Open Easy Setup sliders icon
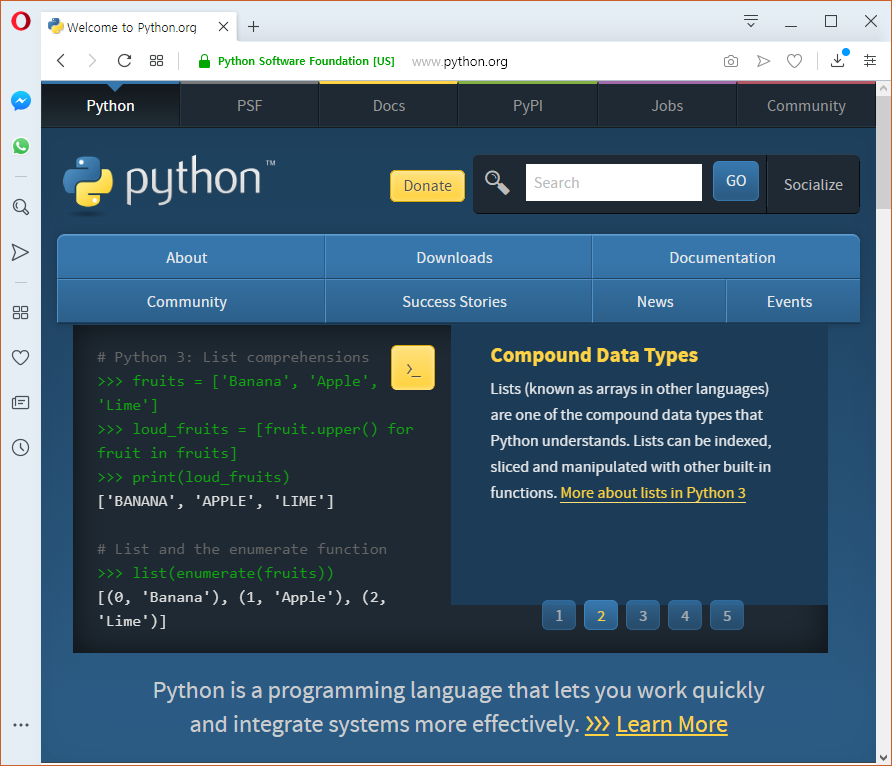Image resolution: width=892 pixels, height=766 pixels. click(x=870, y=60)
